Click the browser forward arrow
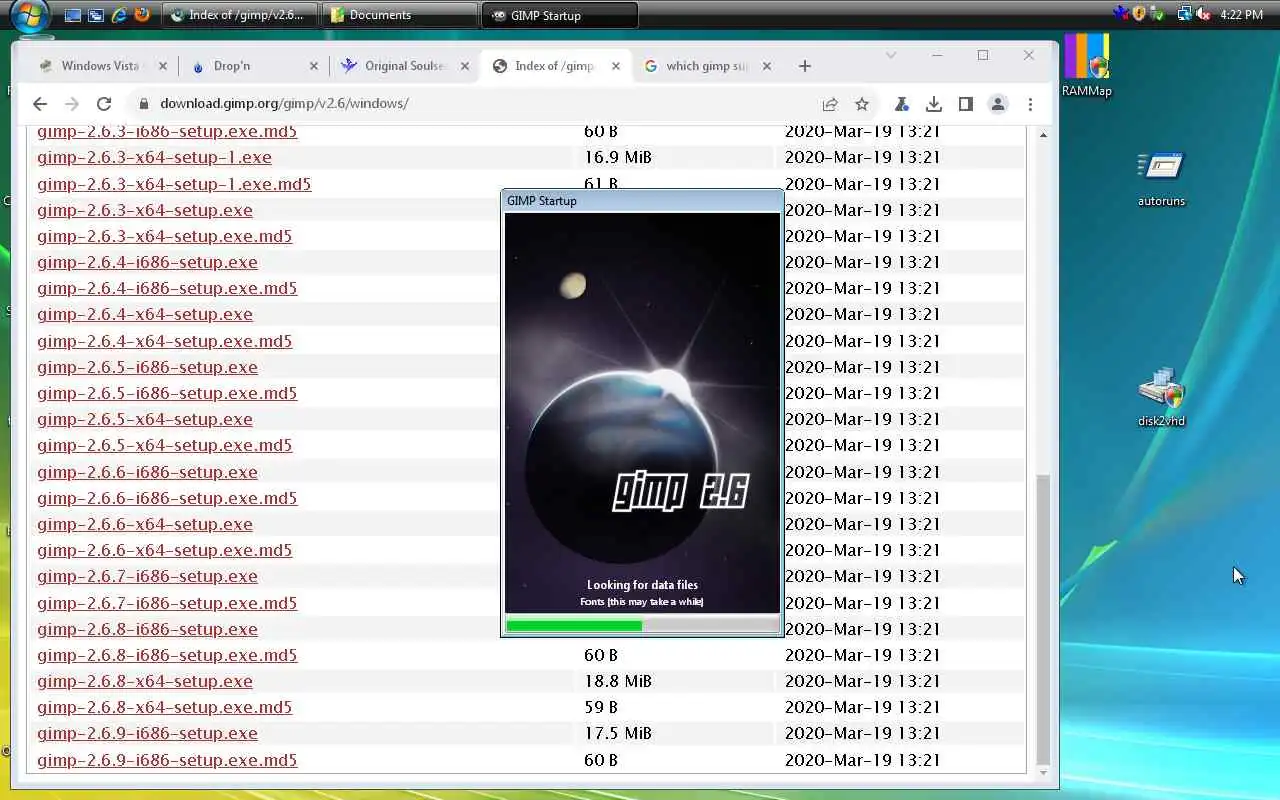 (72, 104)
